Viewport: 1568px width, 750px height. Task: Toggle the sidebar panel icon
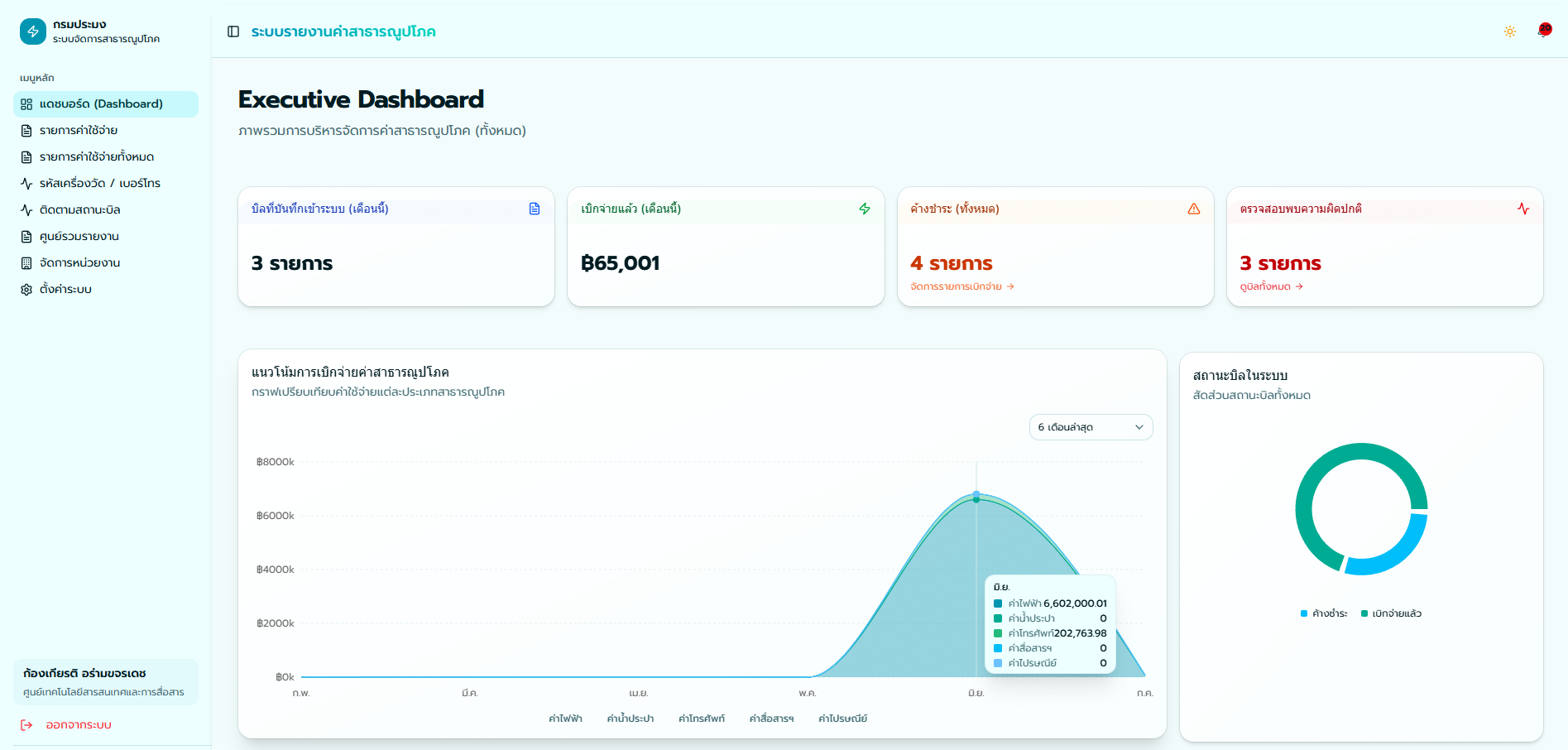point(233,31)
